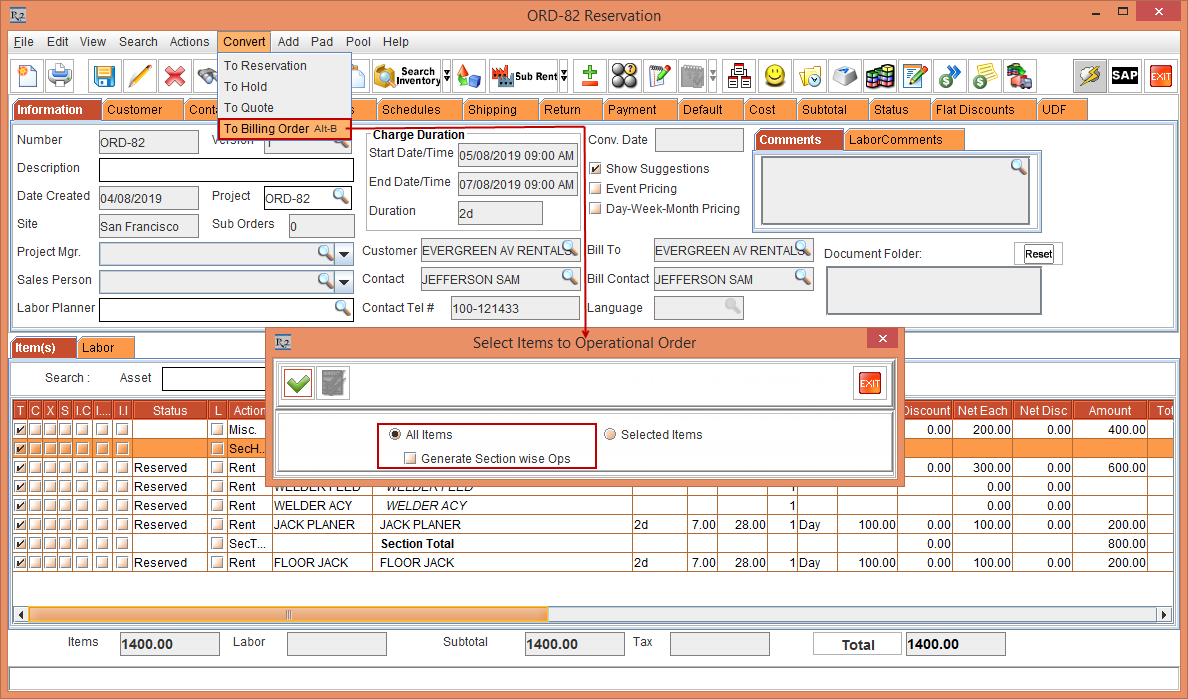
Task: Click the red X delete icon
Action: click(175, 76)
